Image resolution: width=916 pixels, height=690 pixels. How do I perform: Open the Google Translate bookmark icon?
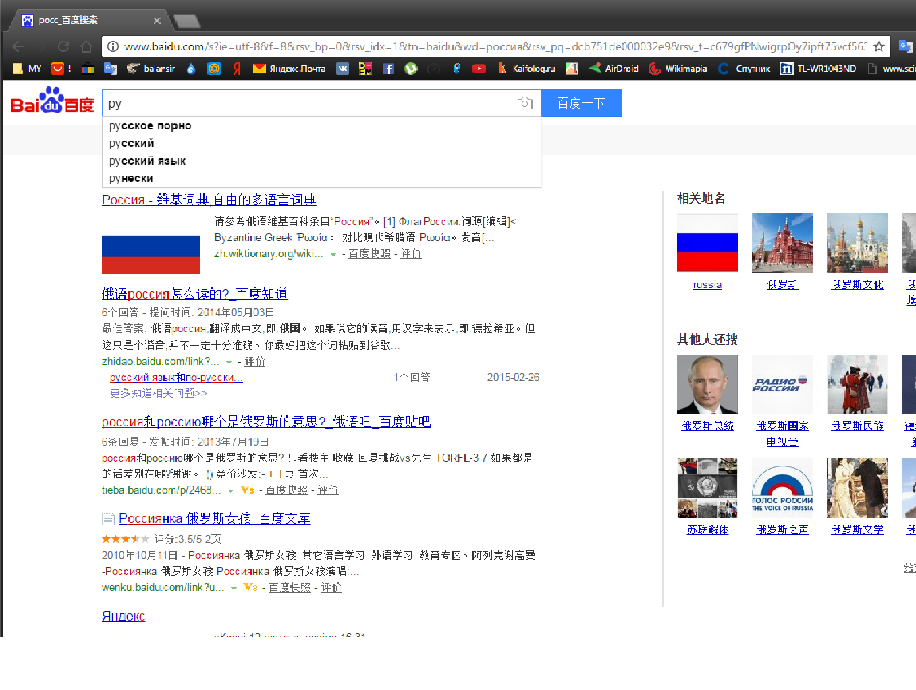pos(110,68)
